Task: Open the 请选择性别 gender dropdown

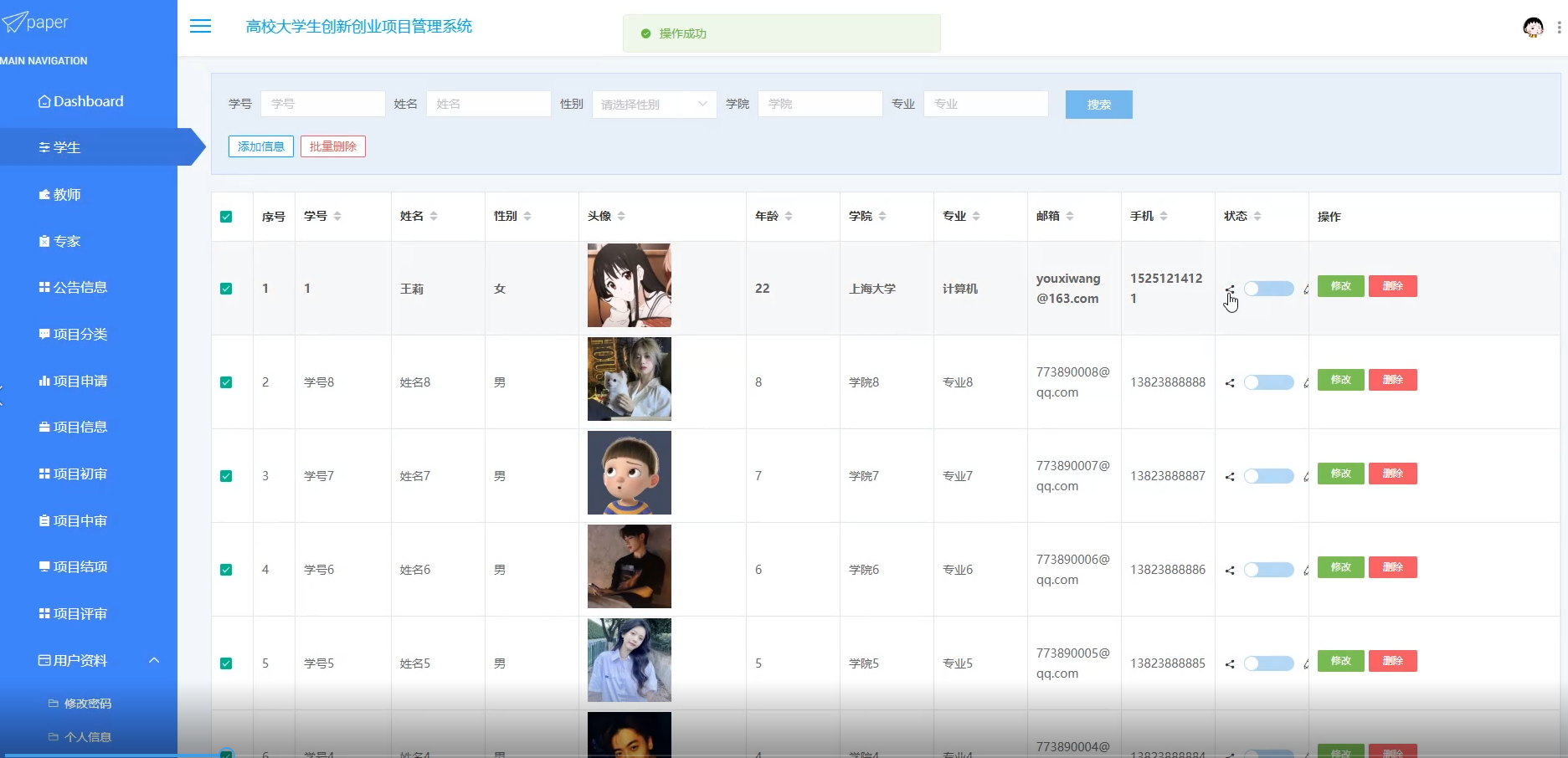Action: pyautogui.click(x=653, y=104)
